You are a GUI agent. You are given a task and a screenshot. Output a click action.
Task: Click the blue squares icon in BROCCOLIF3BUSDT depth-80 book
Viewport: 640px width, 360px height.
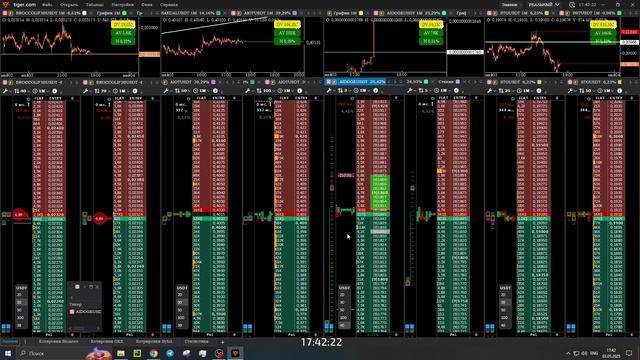6,327
